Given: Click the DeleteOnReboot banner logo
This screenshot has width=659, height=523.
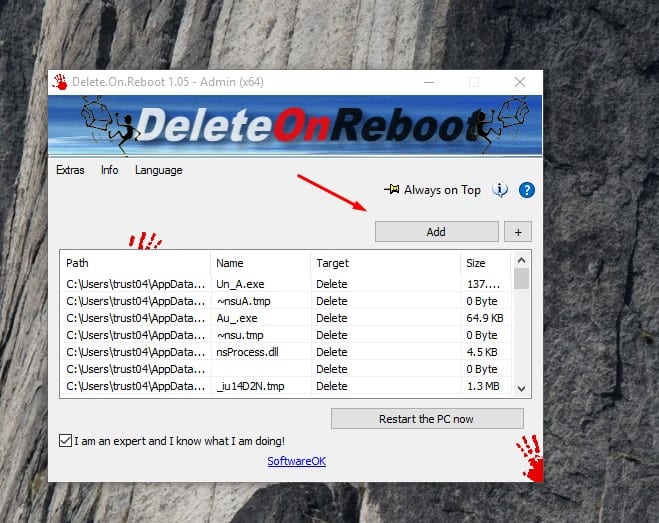Looking at the screenshot, I should click(295, 125).
